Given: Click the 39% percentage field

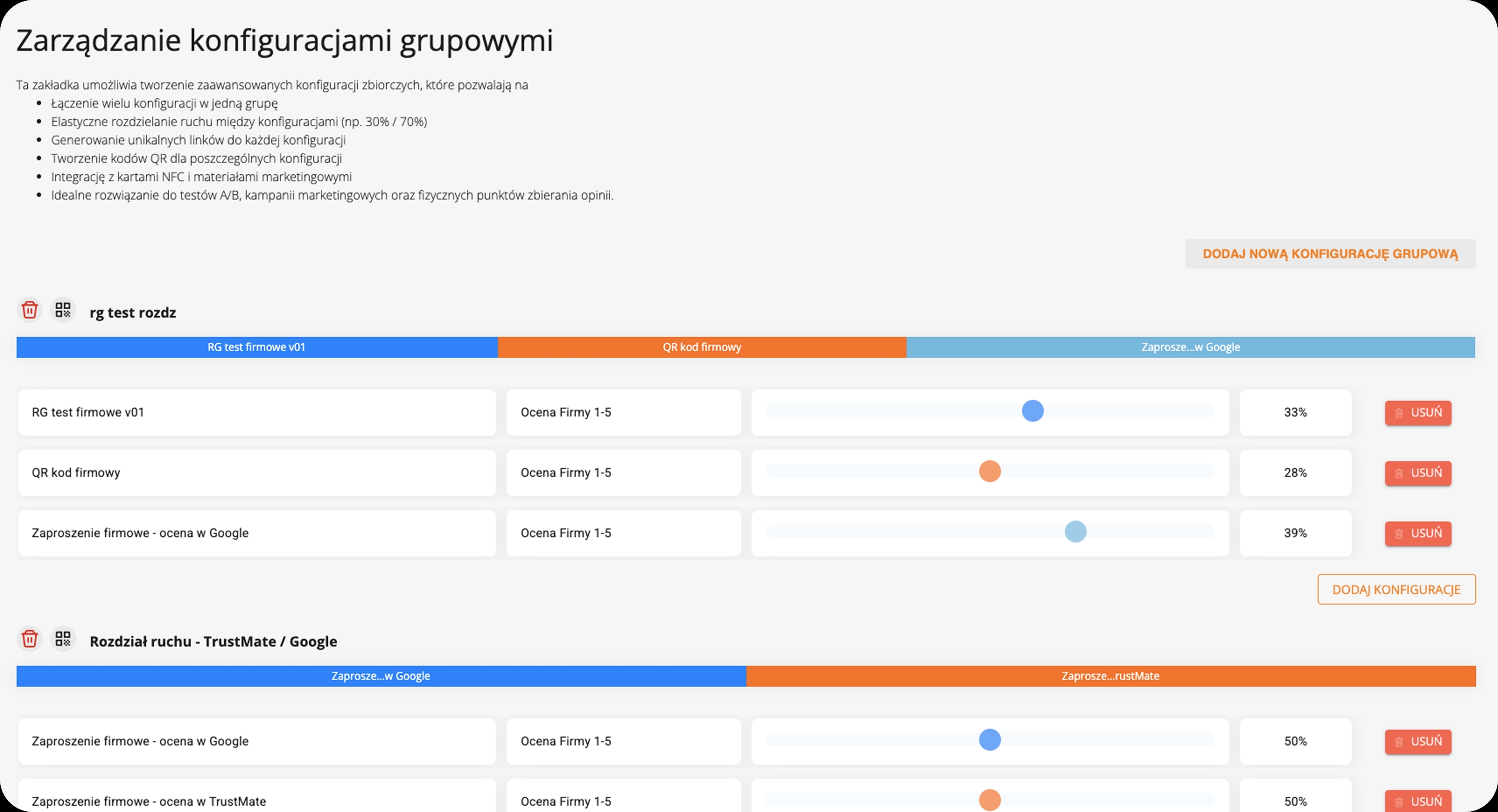Looking at the screenshot, I should pos(1296,534).
